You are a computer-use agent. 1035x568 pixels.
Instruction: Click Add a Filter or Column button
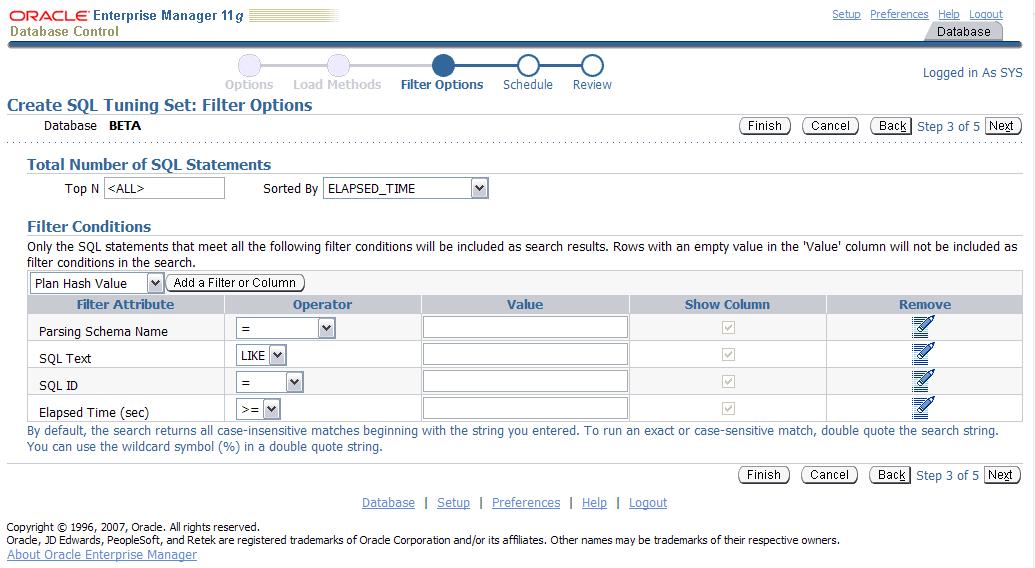[x=235, y=283]
